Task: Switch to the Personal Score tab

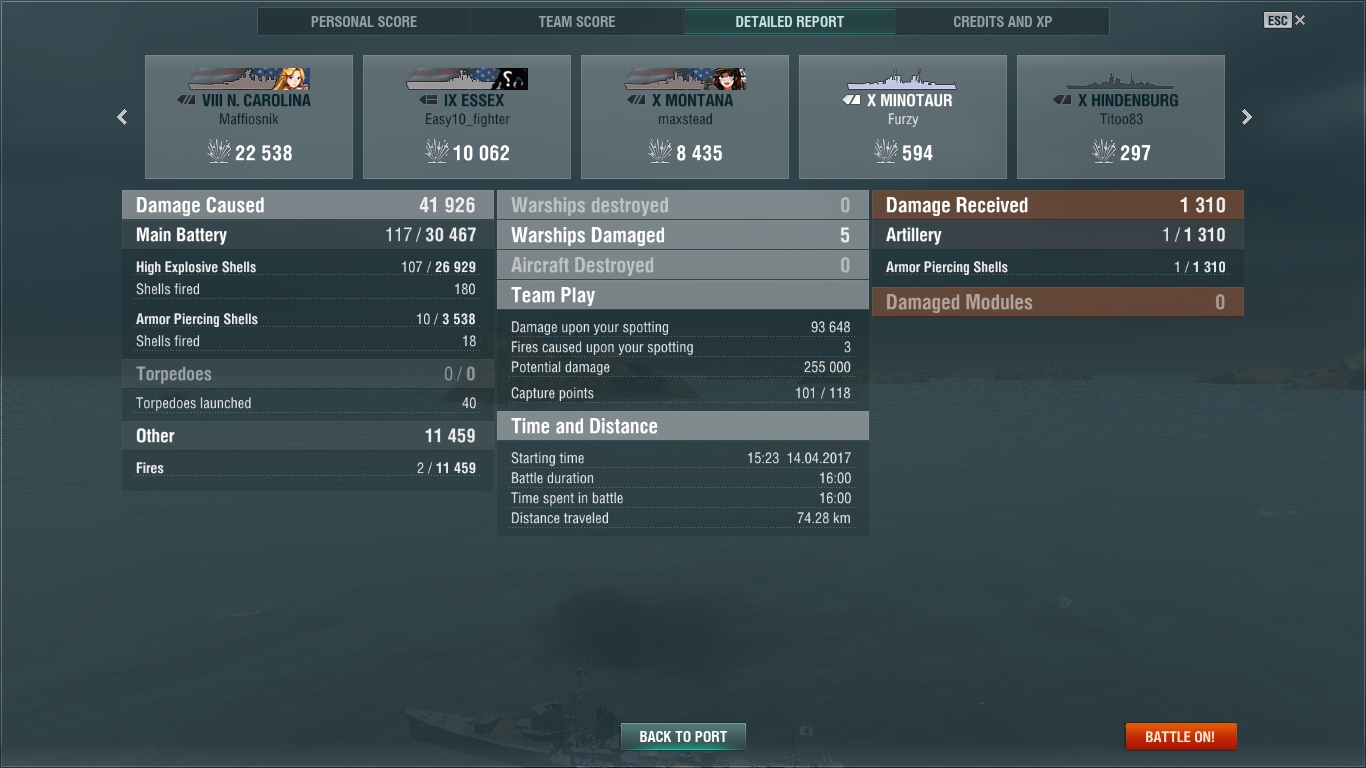Action: 364,21
